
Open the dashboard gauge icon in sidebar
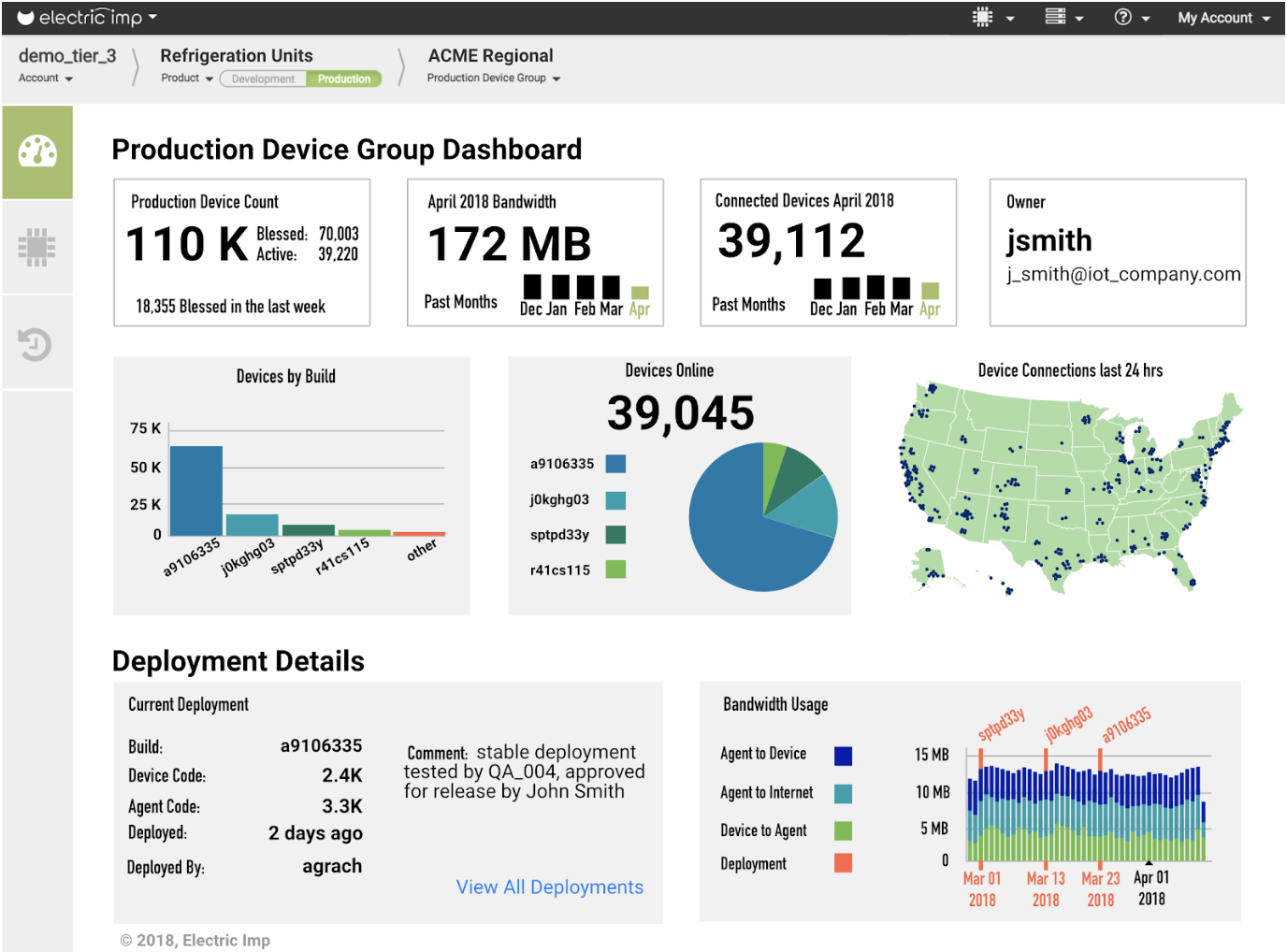point(37,151)
